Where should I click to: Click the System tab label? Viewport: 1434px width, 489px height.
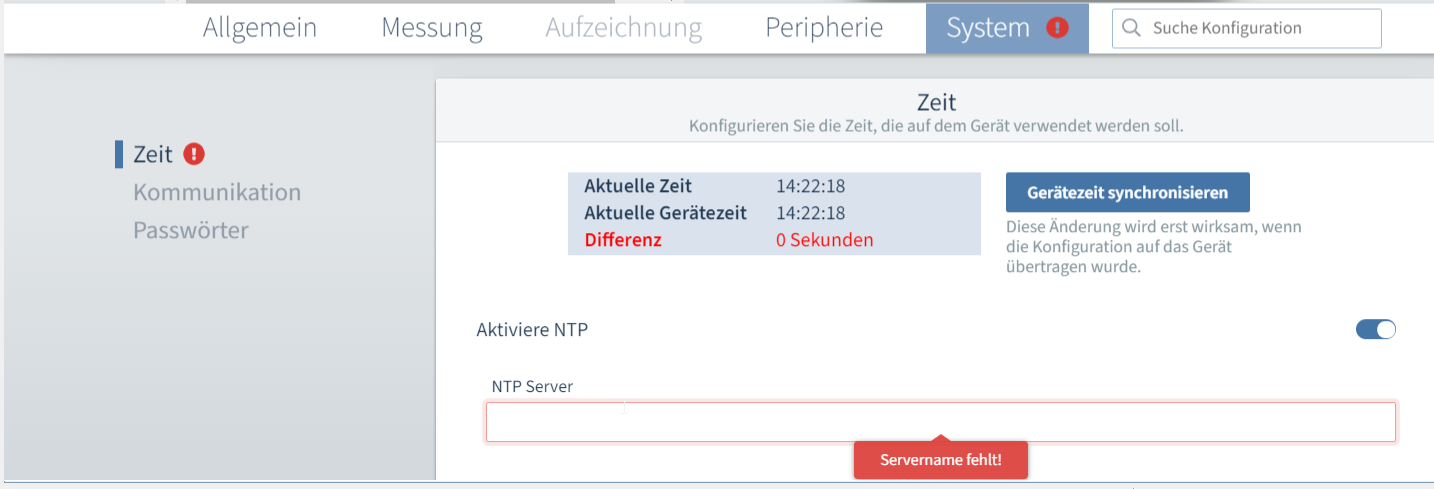pyautogui.click(x=987, y=28)
